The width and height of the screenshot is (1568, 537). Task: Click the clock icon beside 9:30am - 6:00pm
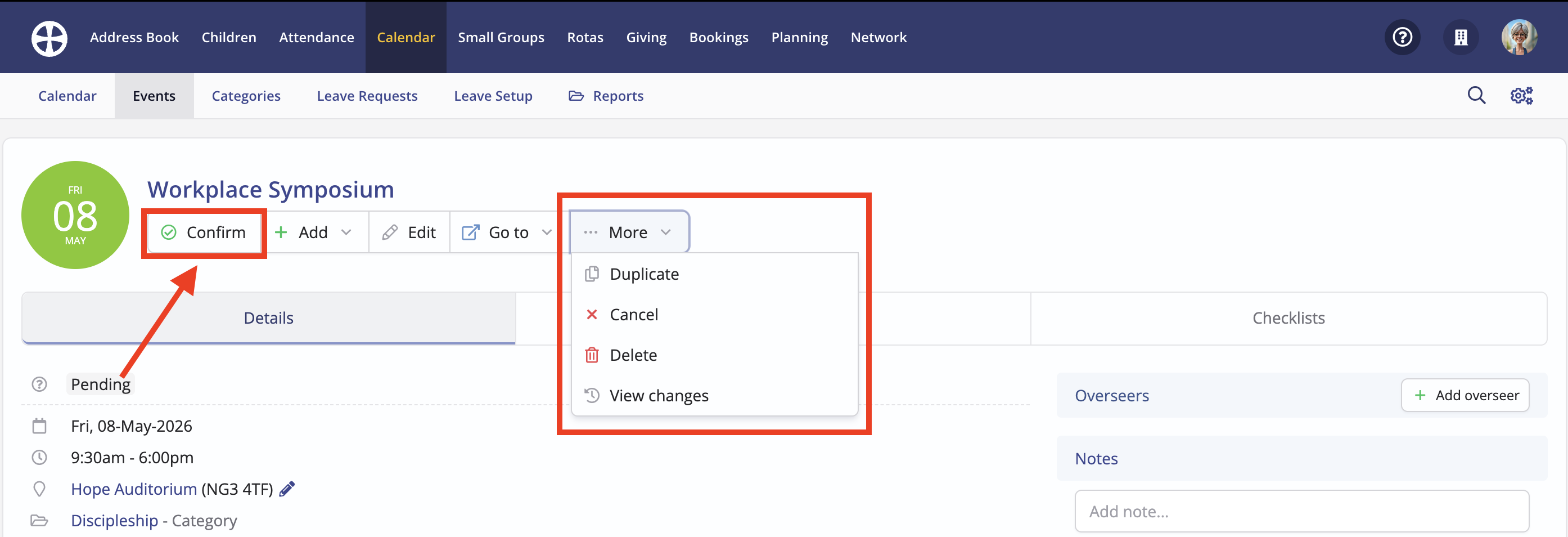click(39, 457)
